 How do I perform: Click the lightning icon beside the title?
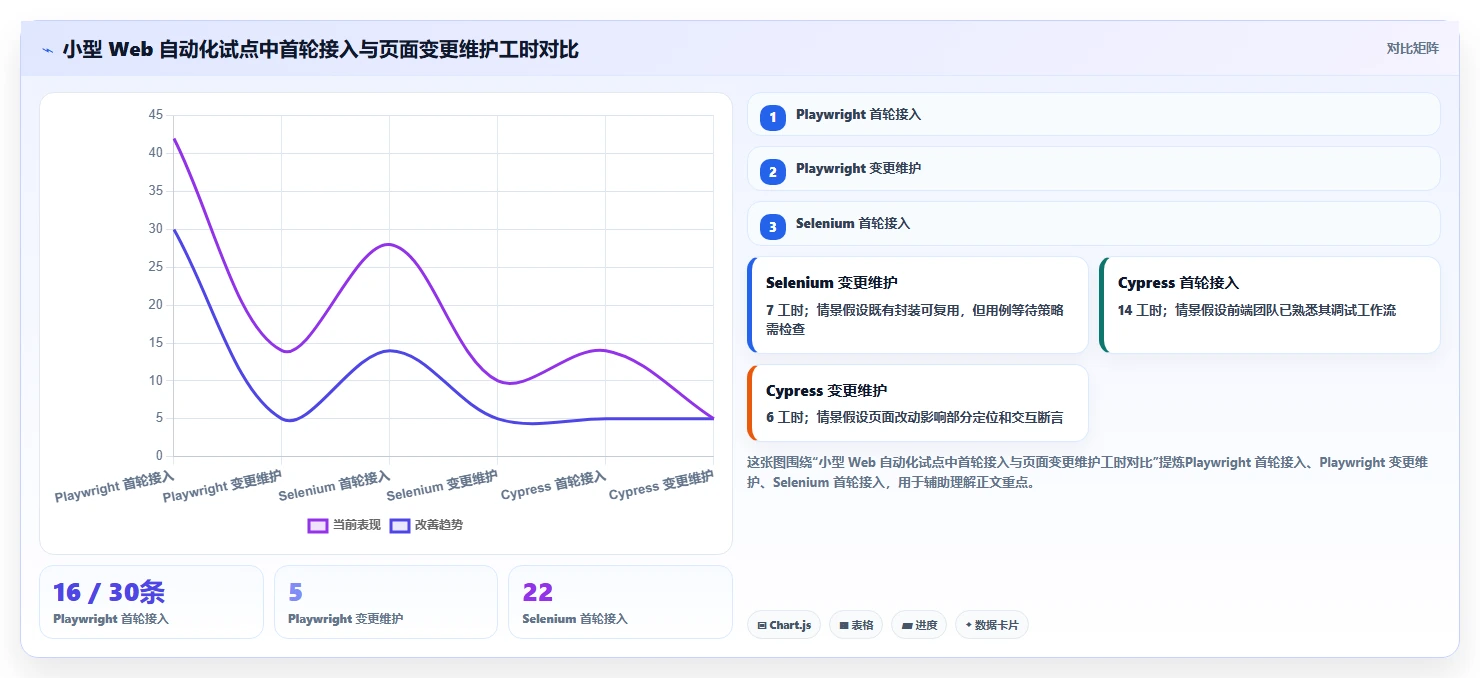[48, 50]
